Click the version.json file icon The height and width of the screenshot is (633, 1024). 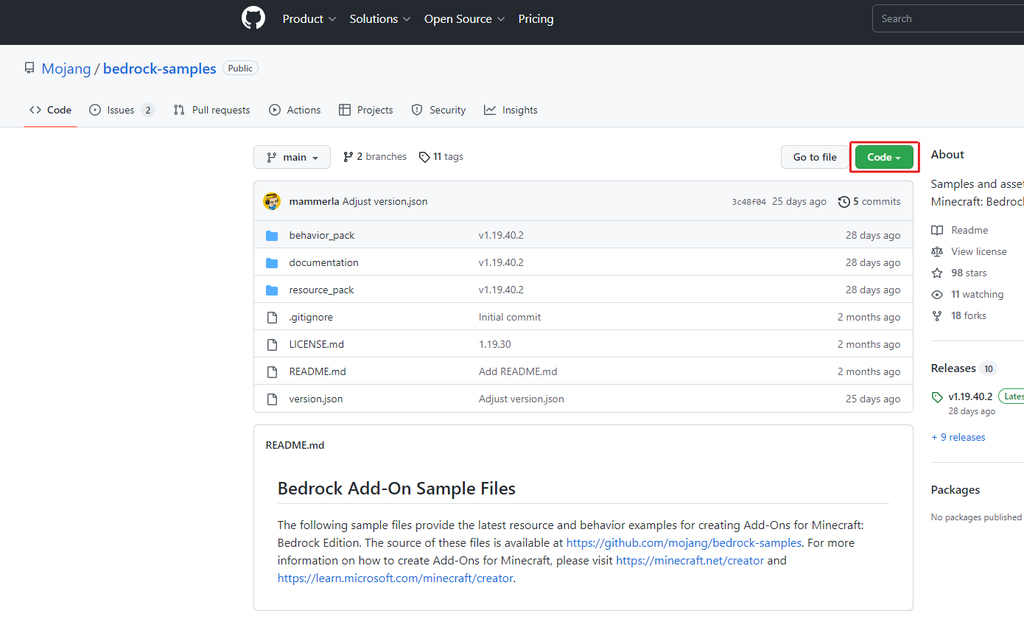[272, 399]
